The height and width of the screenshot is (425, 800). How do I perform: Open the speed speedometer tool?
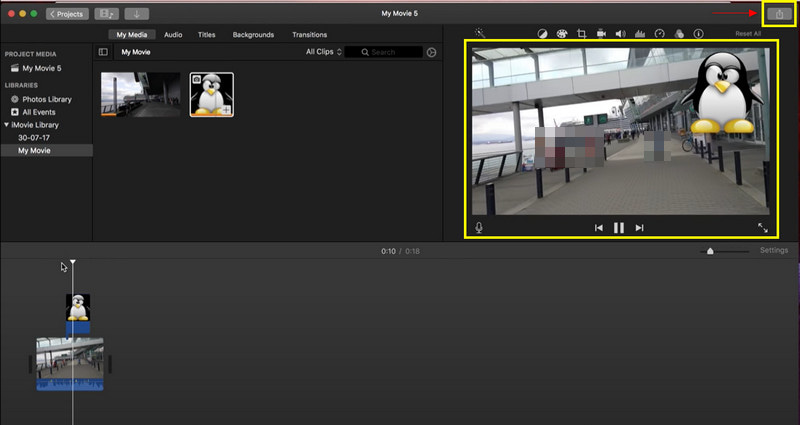[660, 34]
